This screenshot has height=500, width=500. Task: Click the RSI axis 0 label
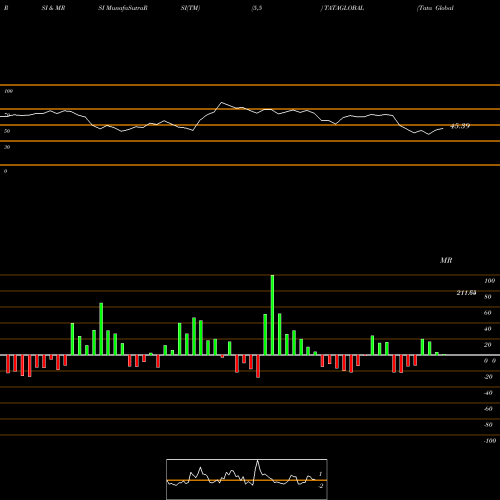click(5, 171)
